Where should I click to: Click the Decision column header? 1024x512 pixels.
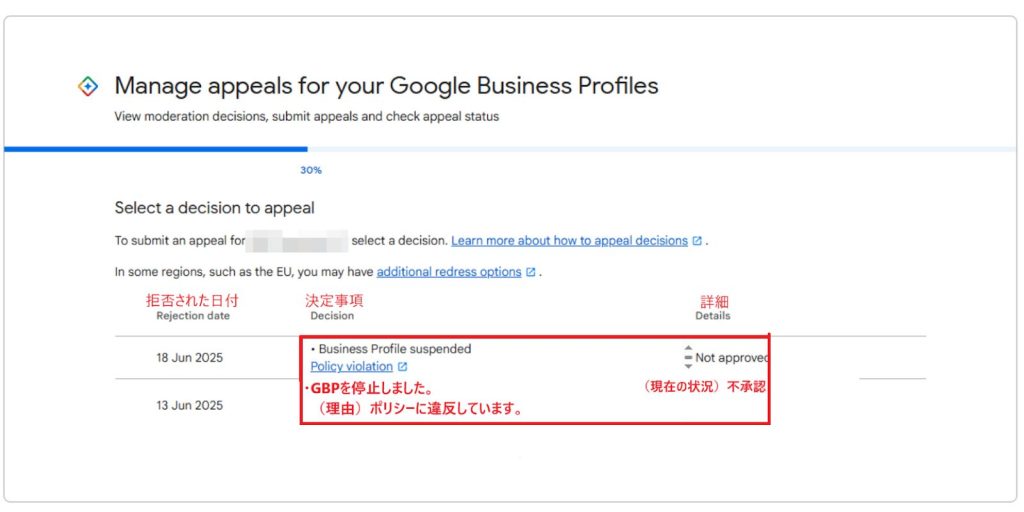coord(332,315)
